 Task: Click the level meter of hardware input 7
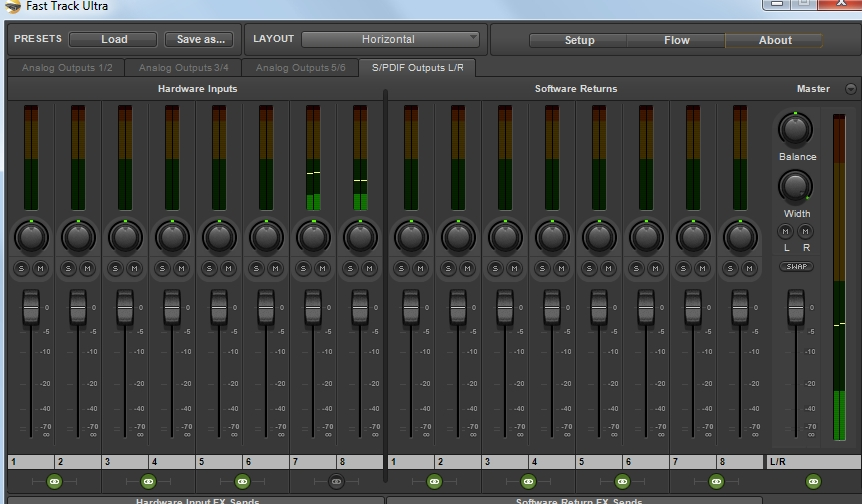313,158
